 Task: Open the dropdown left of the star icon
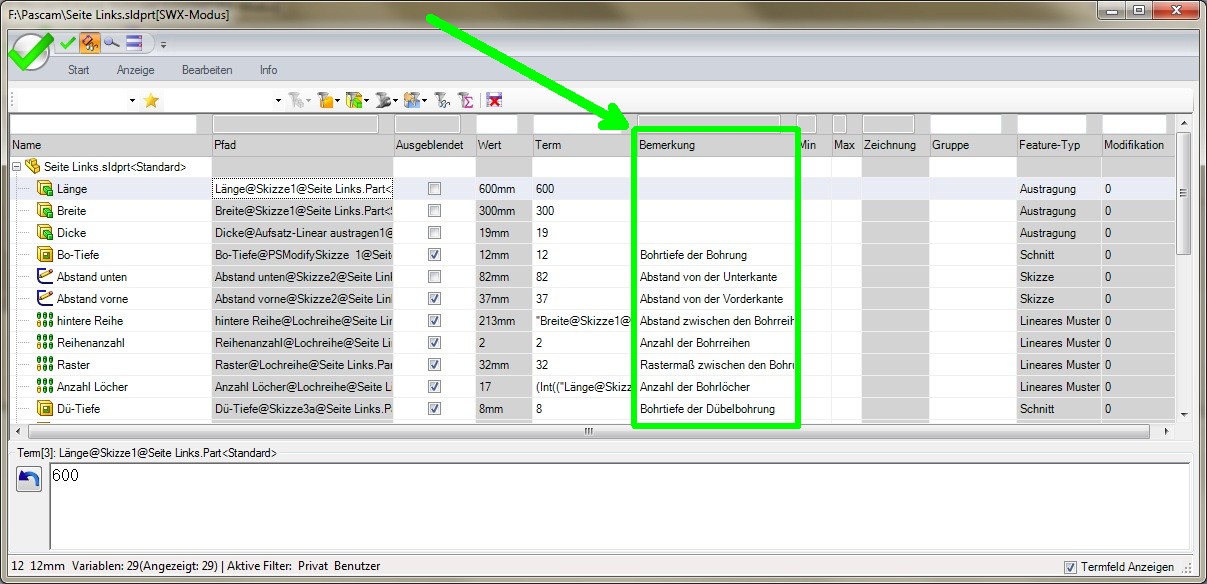point(132,101)
